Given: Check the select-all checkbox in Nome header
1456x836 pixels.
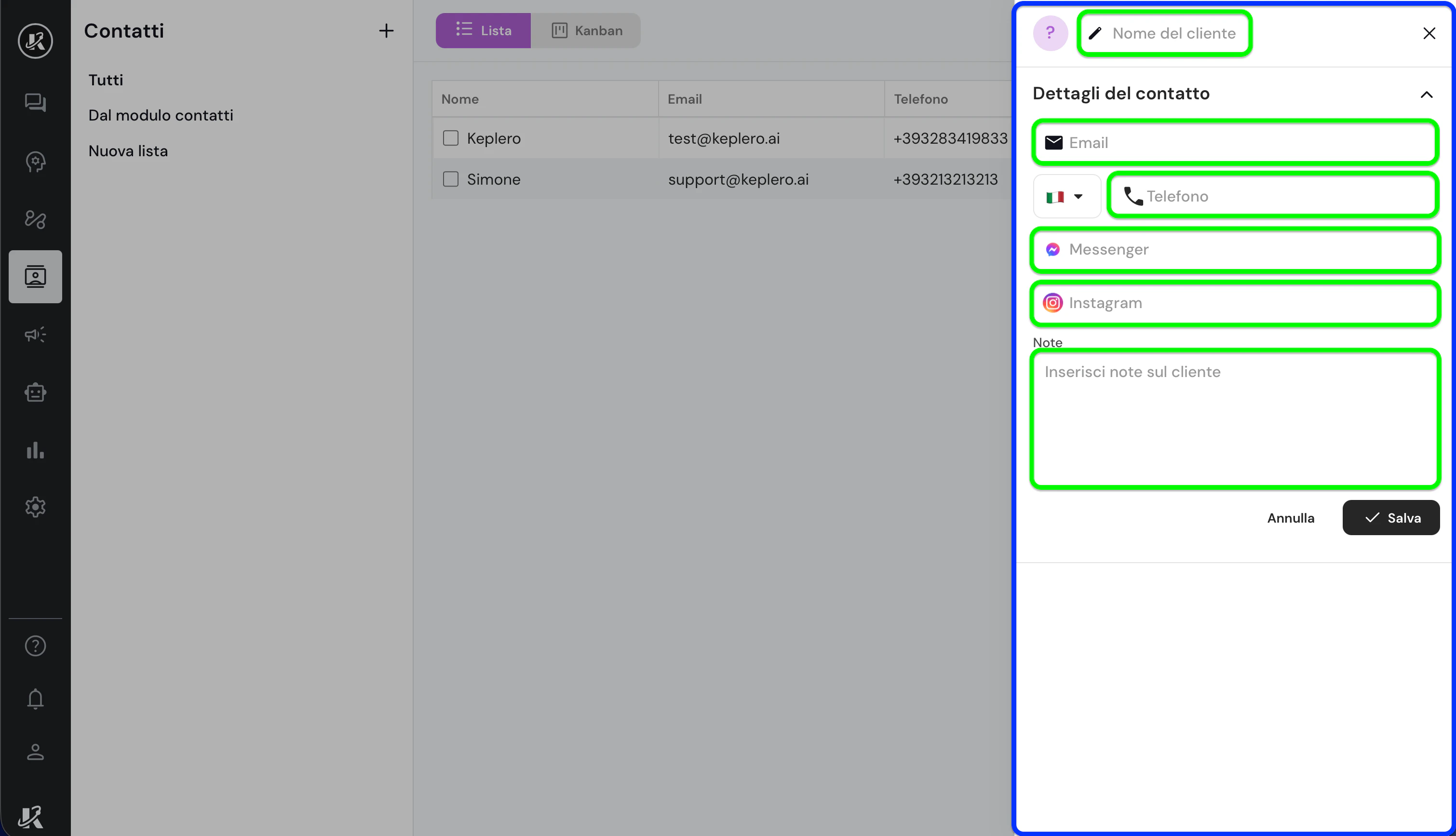Looking at the screenshot, I should 450,98.
